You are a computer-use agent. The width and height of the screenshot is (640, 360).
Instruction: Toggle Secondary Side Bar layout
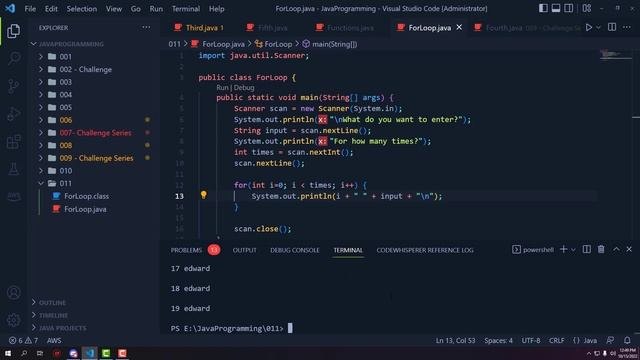(568, 8)
